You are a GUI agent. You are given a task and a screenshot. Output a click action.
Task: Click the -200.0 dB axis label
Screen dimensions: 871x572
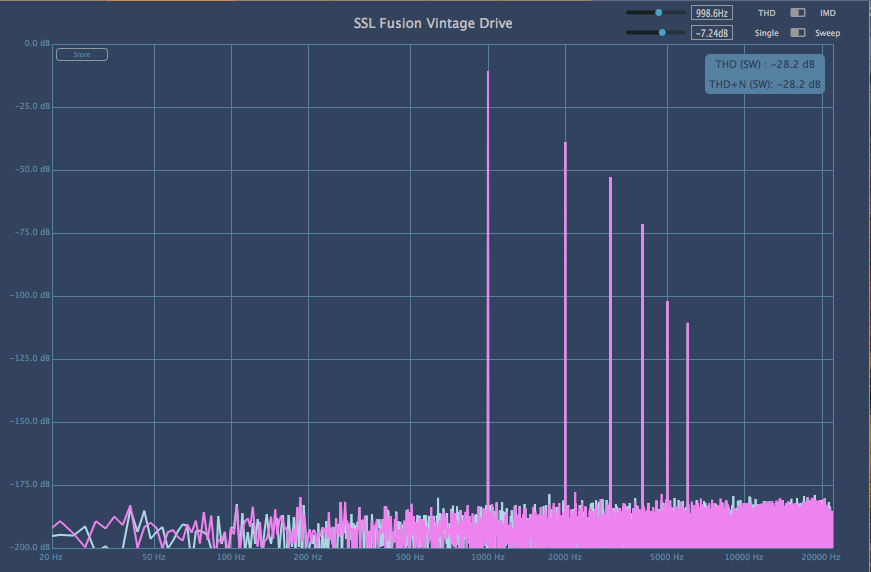(30, 547)
